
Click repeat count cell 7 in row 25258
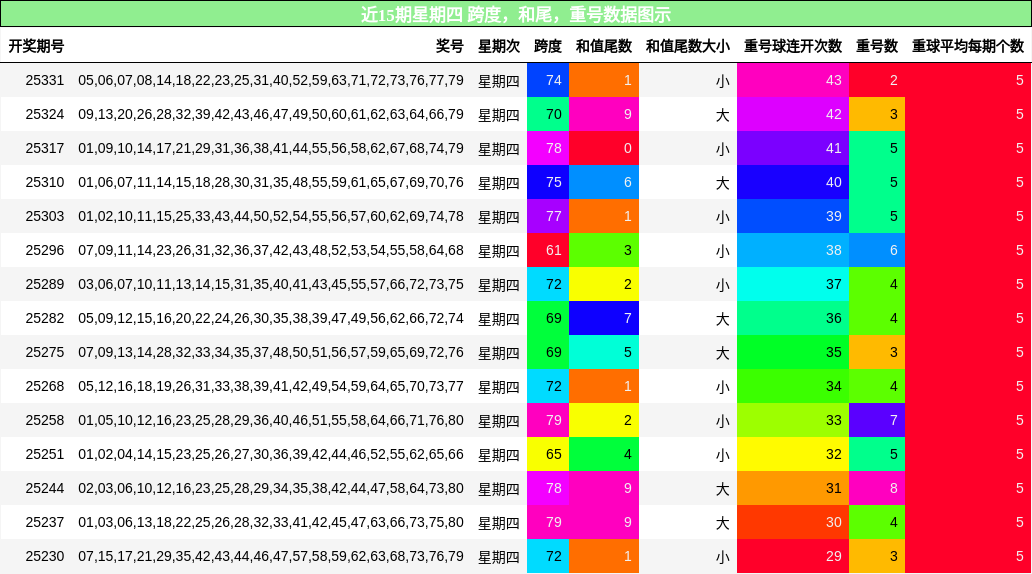click(877, 421)
